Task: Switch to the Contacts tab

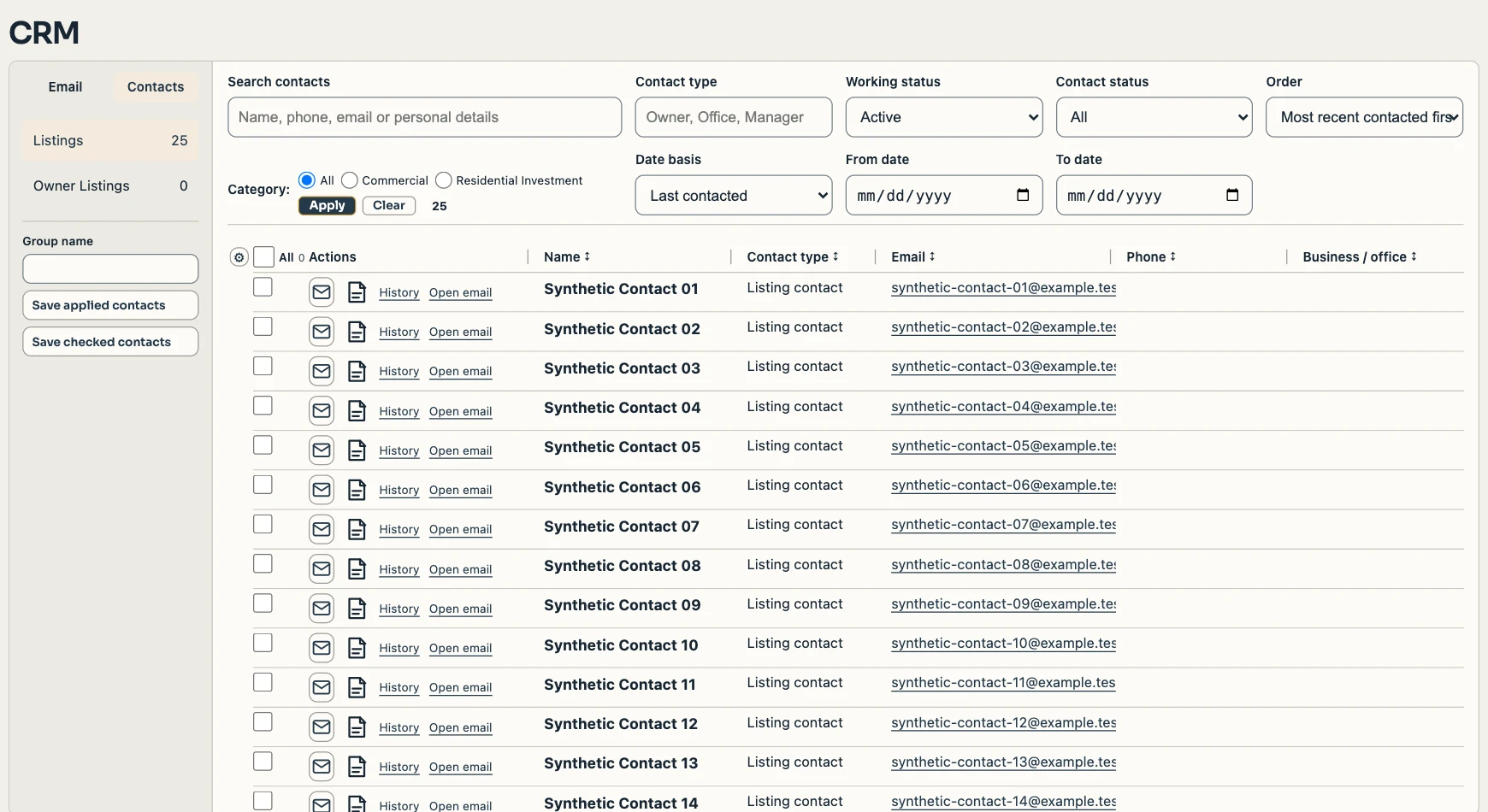Action: (x=156, y=87)
